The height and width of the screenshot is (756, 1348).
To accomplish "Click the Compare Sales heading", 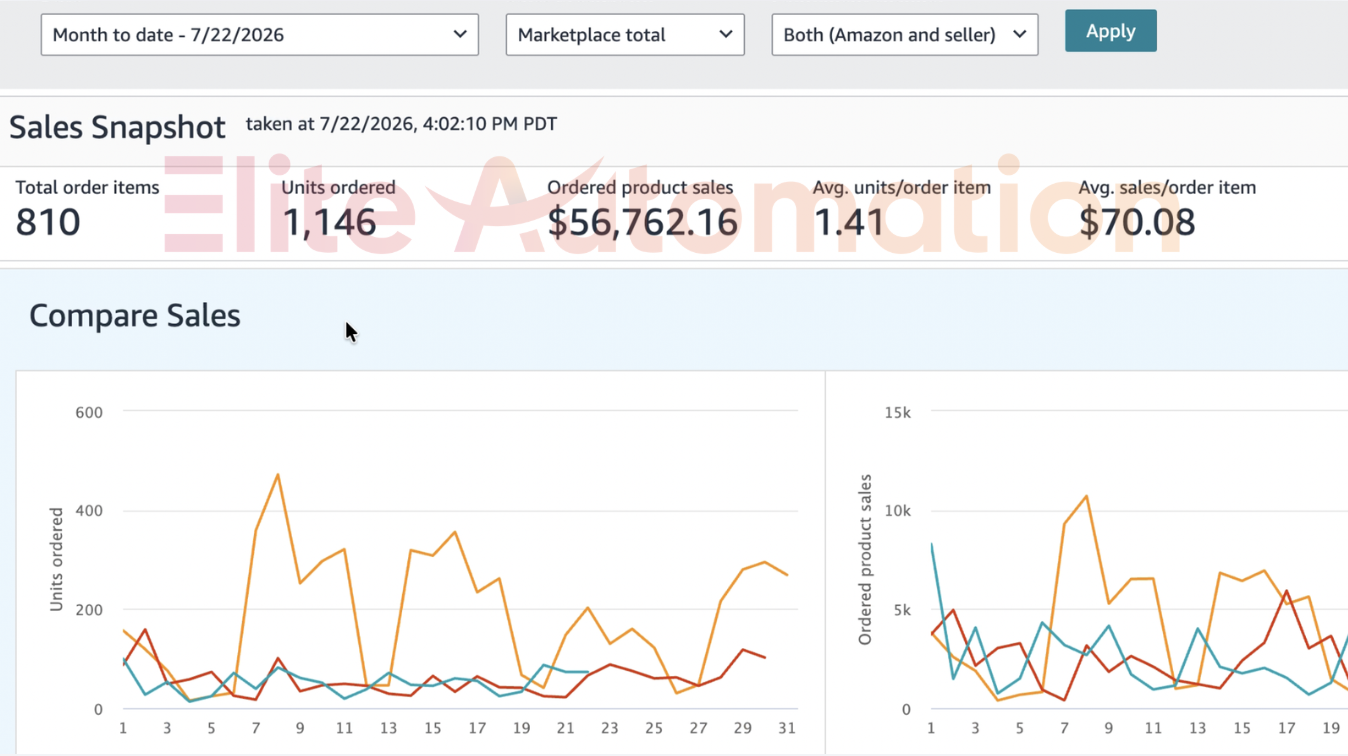I will pyautogui.click(x=135, y=316).
